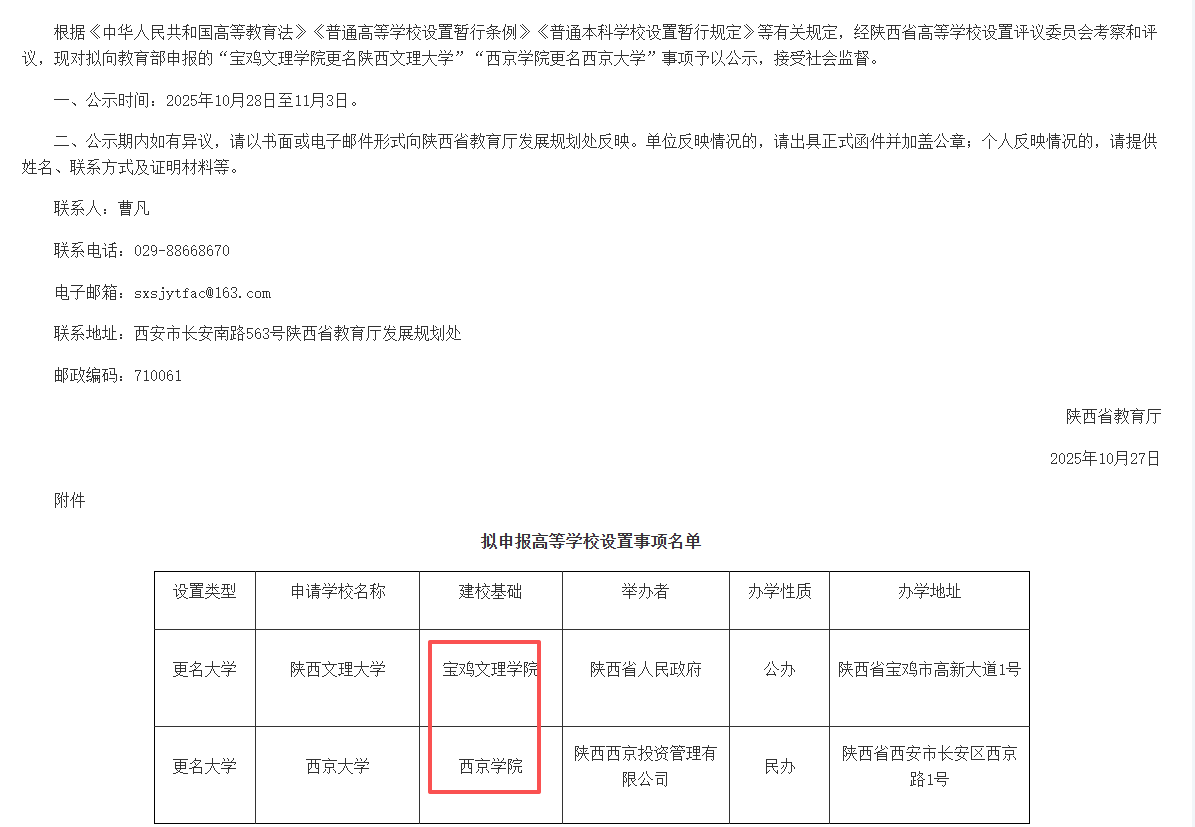This screenshot has width=1195, height=827.
Task: Click the 西京大学 table cell
Action: [x=338, y=766]
